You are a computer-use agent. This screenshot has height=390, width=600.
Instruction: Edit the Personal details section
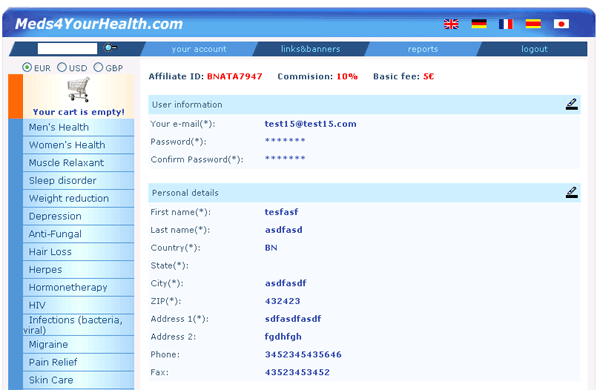click(572, 192)
